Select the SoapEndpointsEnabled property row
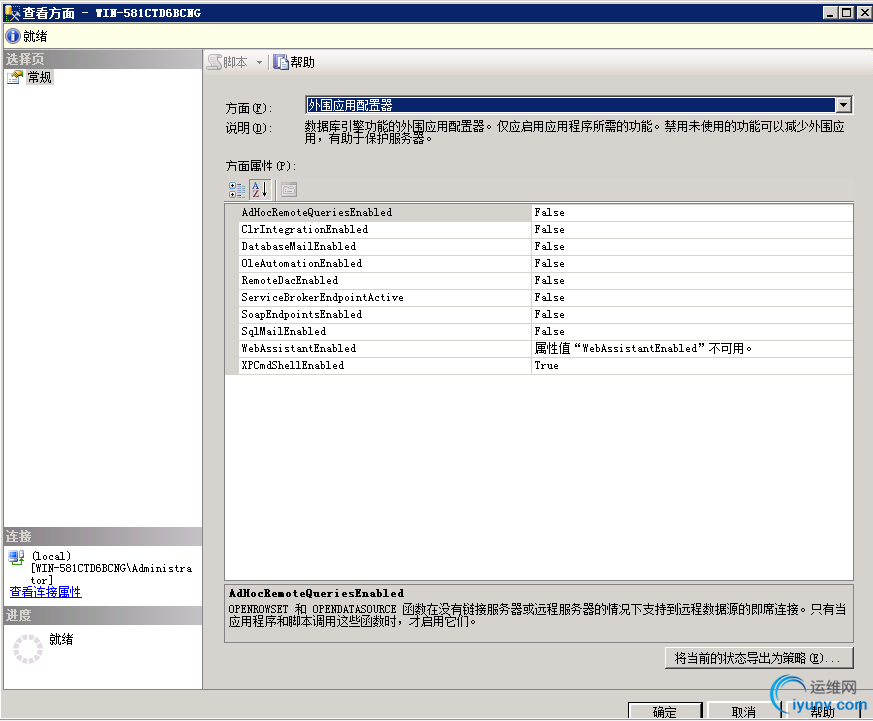 tap(539, 315)
